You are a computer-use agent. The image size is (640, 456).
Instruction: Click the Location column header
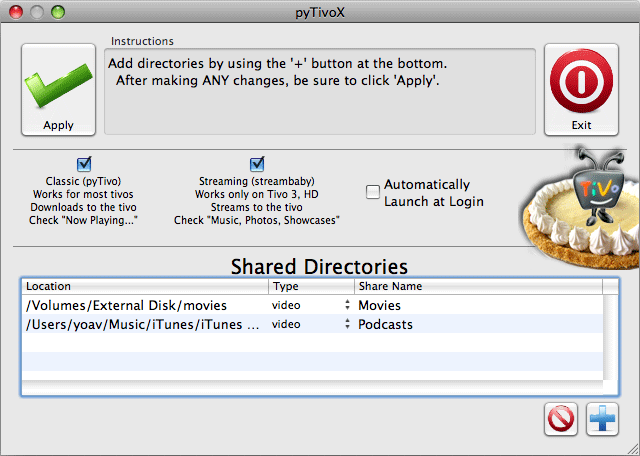tap(145, 286)
